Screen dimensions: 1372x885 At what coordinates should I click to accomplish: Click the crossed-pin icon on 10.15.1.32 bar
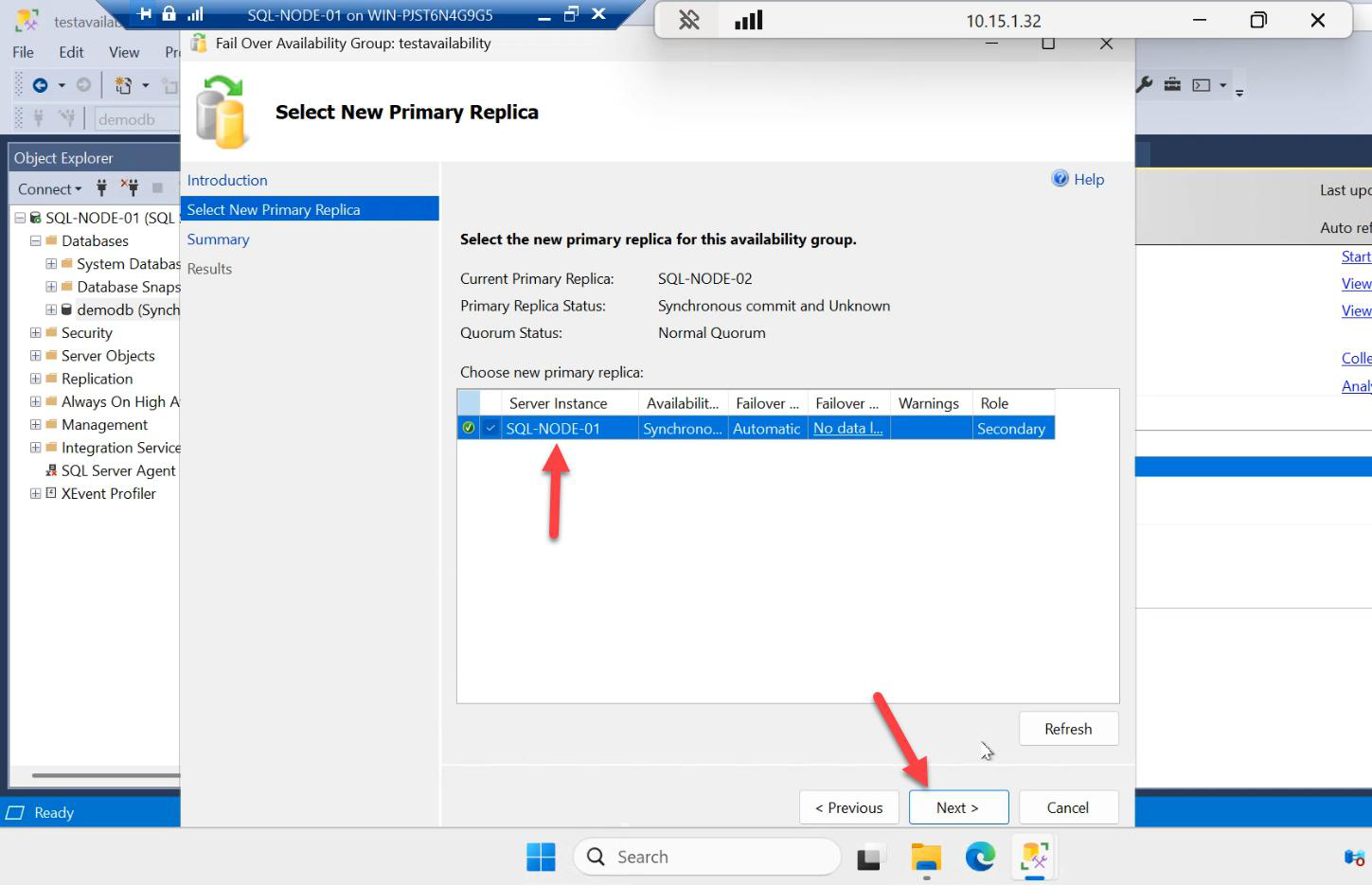point(689,20)
